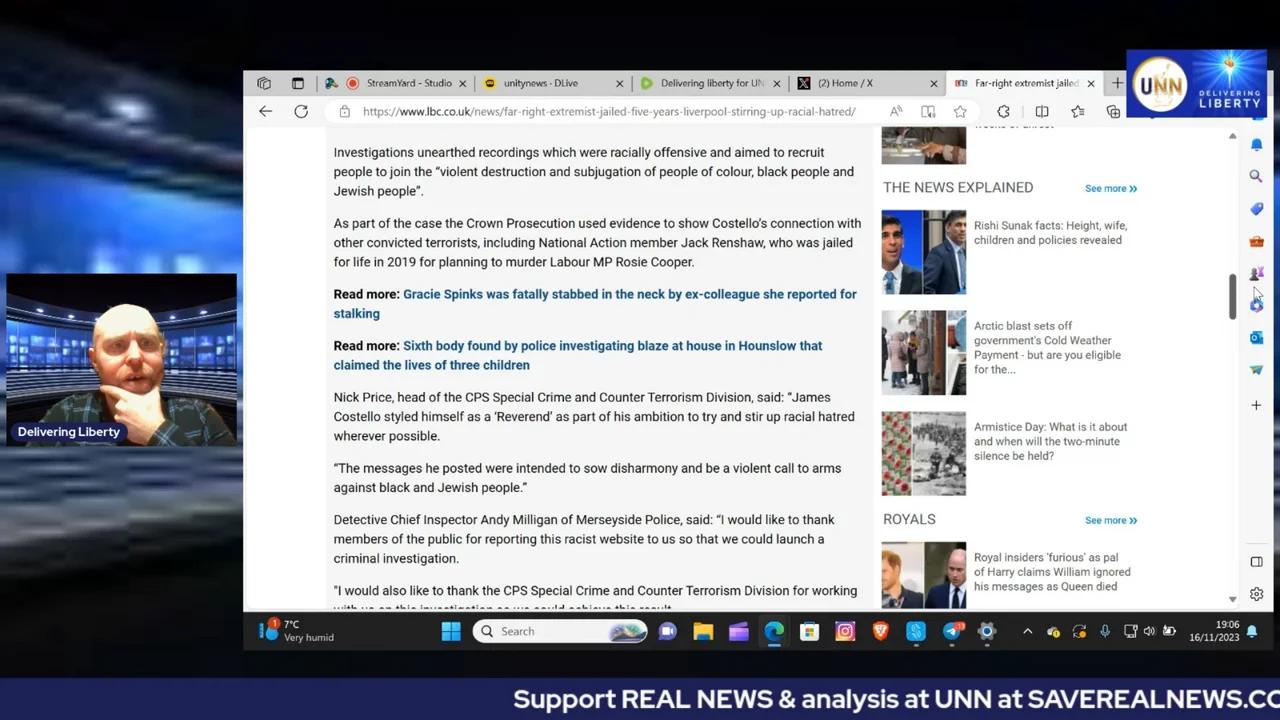Open the sidebar search magnifier icon

[x=1256, y=176]
